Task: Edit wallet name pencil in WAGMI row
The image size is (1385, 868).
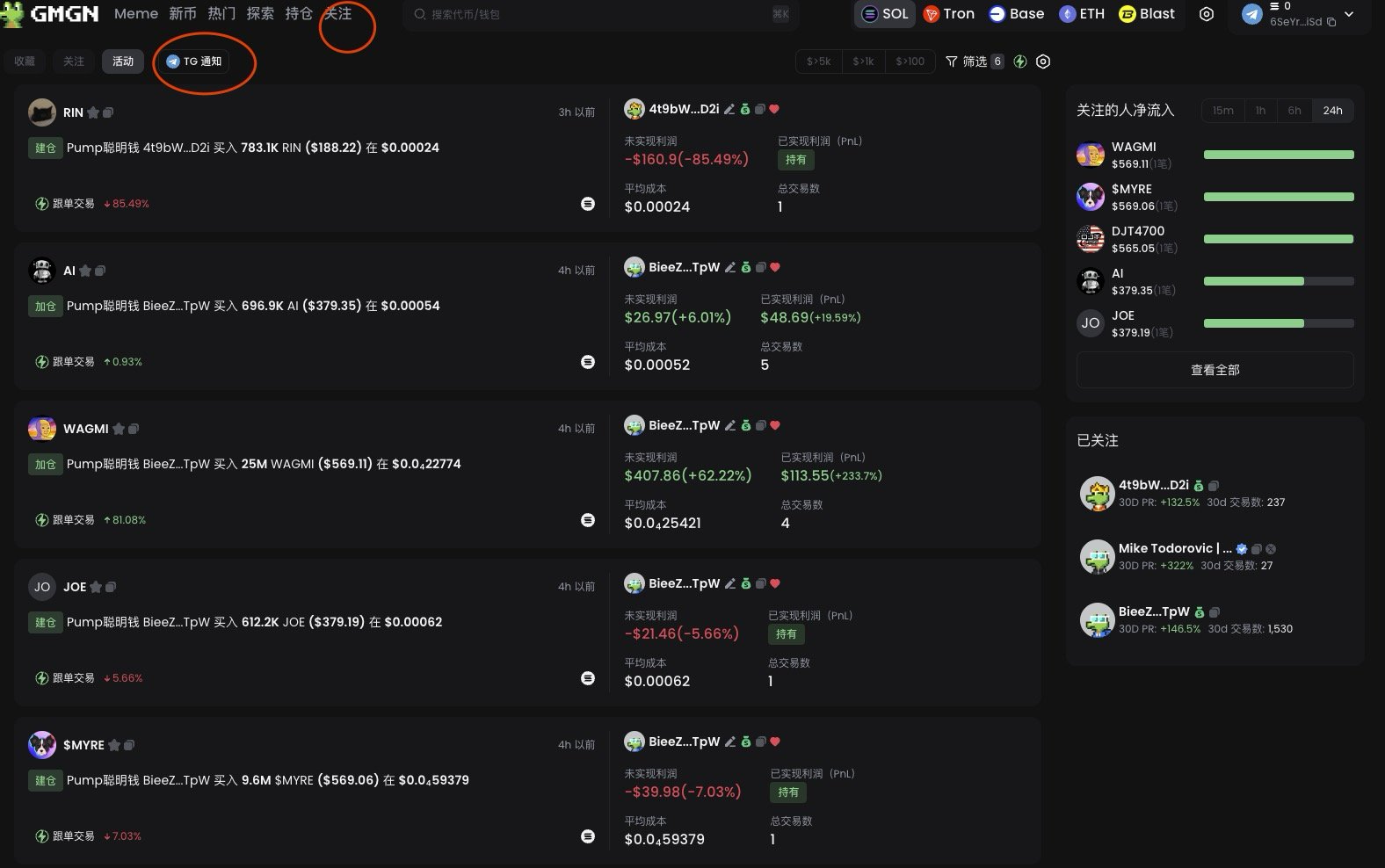Action: point(730,425)
